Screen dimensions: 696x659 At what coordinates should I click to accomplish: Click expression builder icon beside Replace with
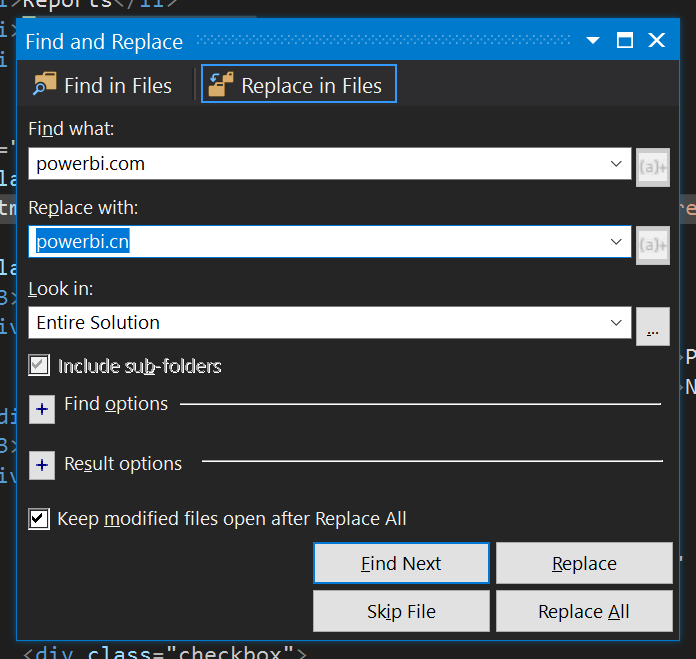coord(653,244)
